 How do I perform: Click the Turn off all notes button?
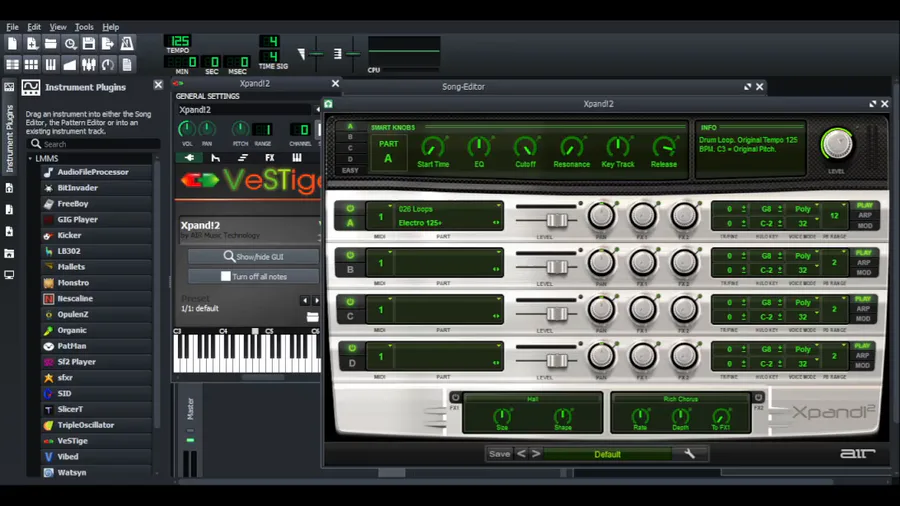pyautogui.click(x=254, y=277)
